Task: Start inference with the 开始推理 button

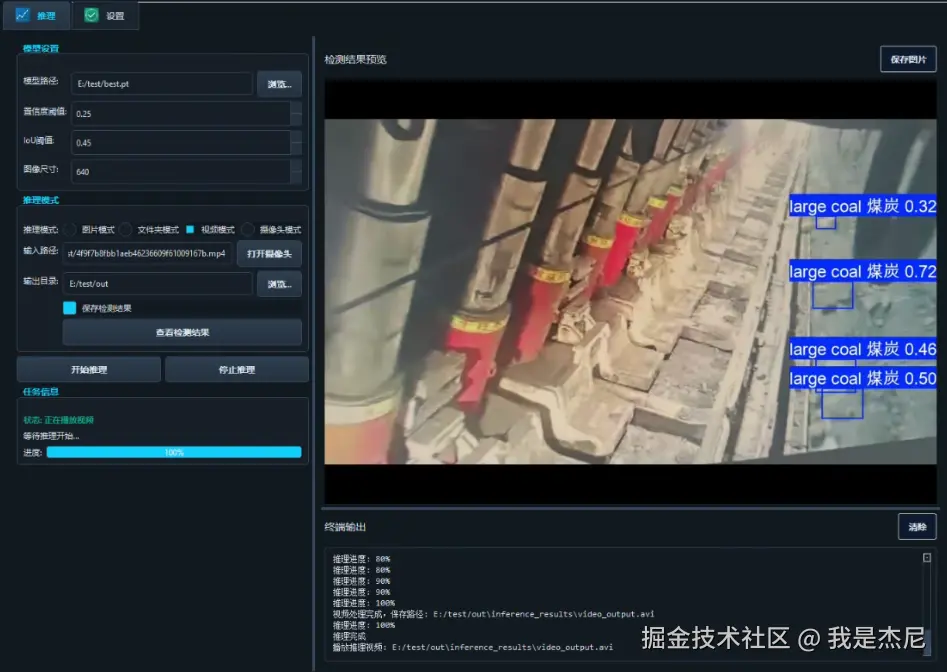Action: [x=89, y=368]
